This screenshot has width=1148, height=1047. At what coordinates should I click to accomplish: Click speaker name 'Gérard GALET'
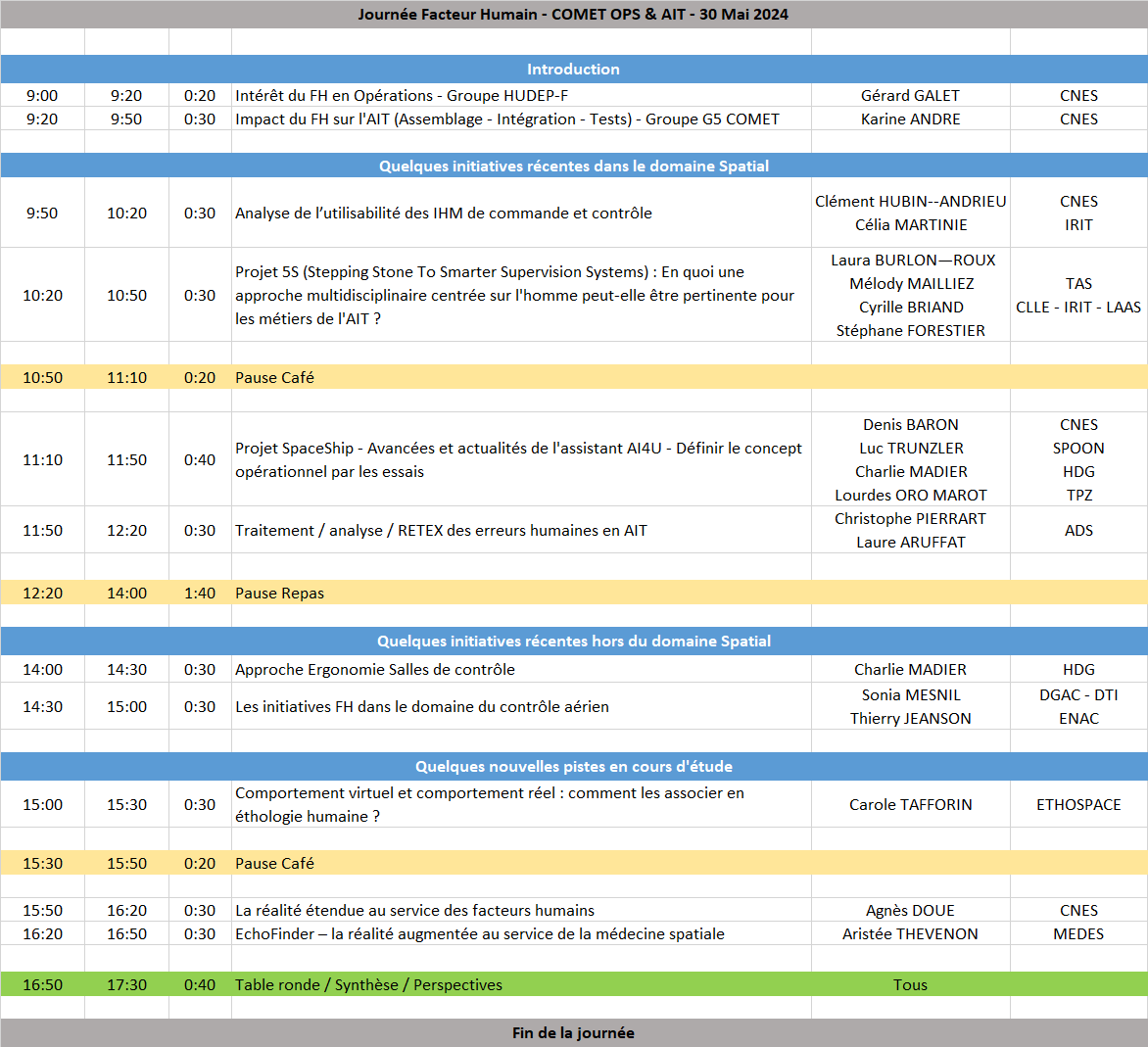coord(910,95)
